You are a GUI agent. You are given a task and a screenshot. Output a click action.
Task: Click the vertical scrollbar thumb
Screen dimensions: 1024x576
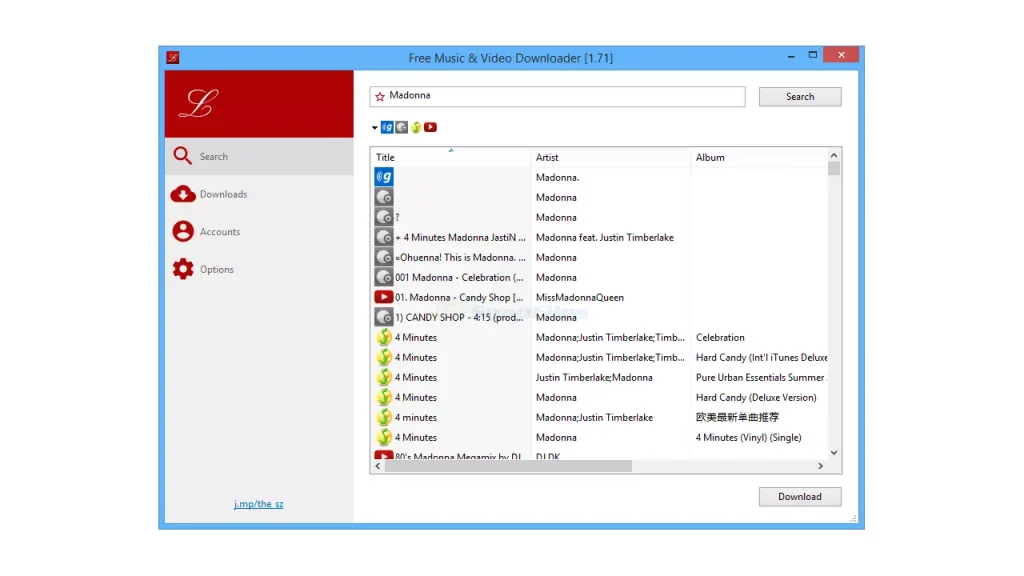coord(834,168)
